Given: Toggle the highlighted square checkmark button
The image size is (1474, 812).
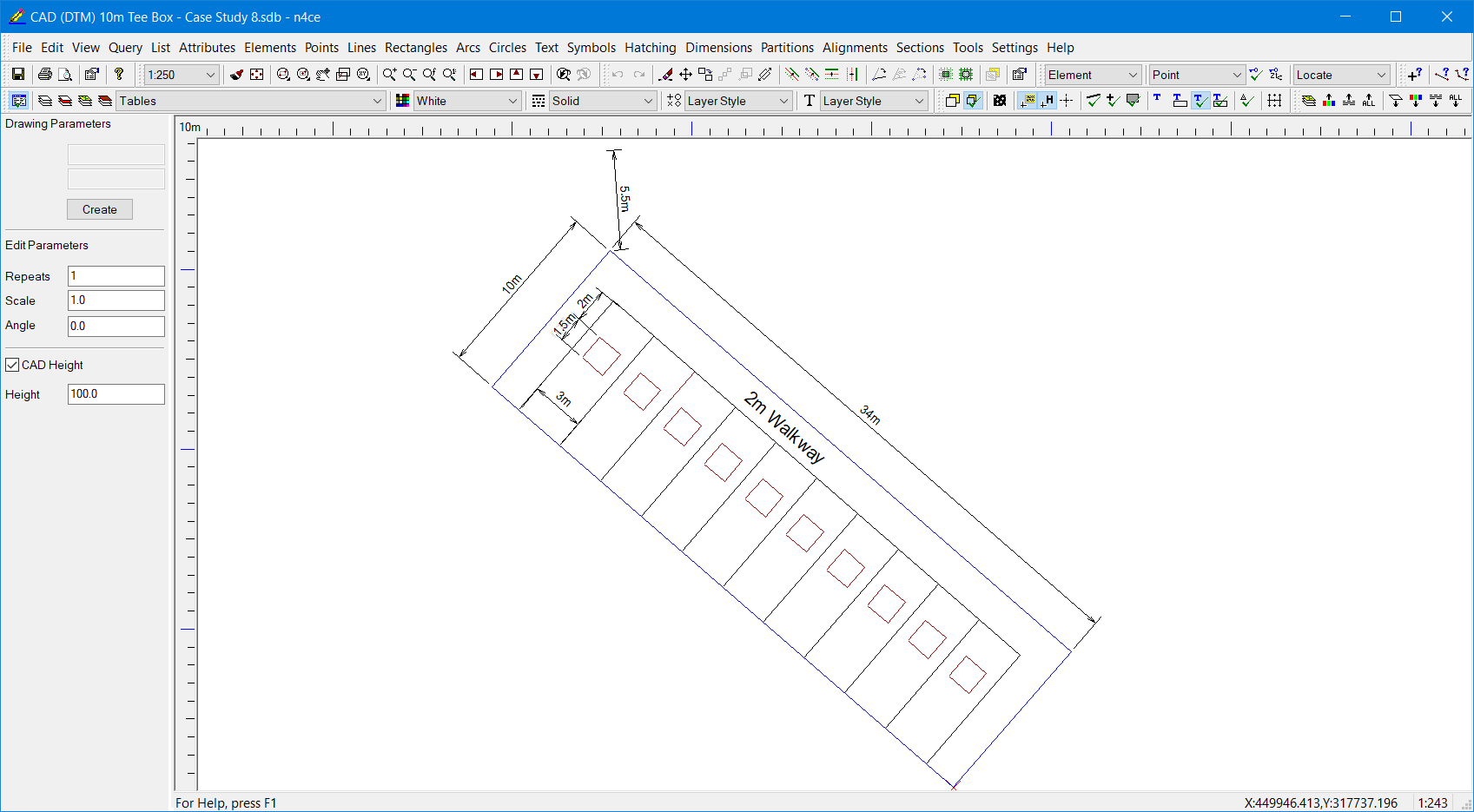Looking at the screenshot, I should pos(973,101).
